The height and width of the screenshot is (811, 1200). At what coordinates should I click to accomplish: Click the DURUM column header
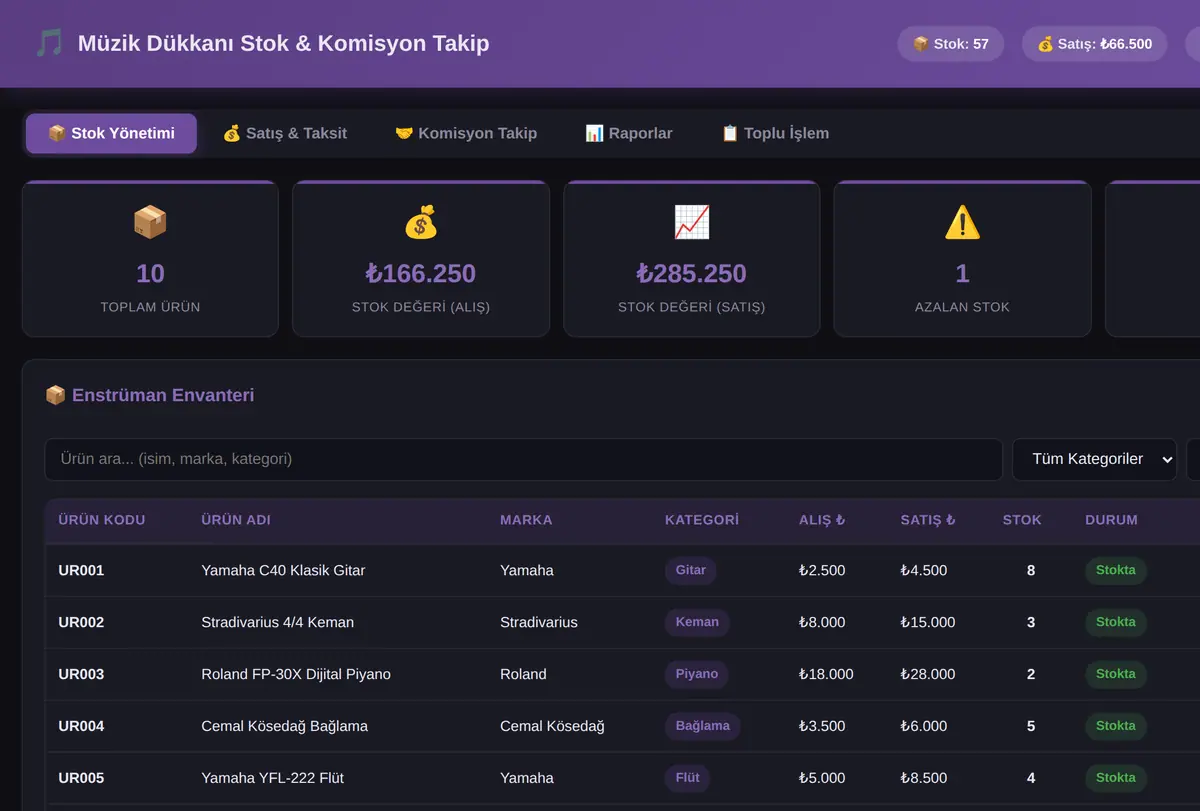(1111, 520)
